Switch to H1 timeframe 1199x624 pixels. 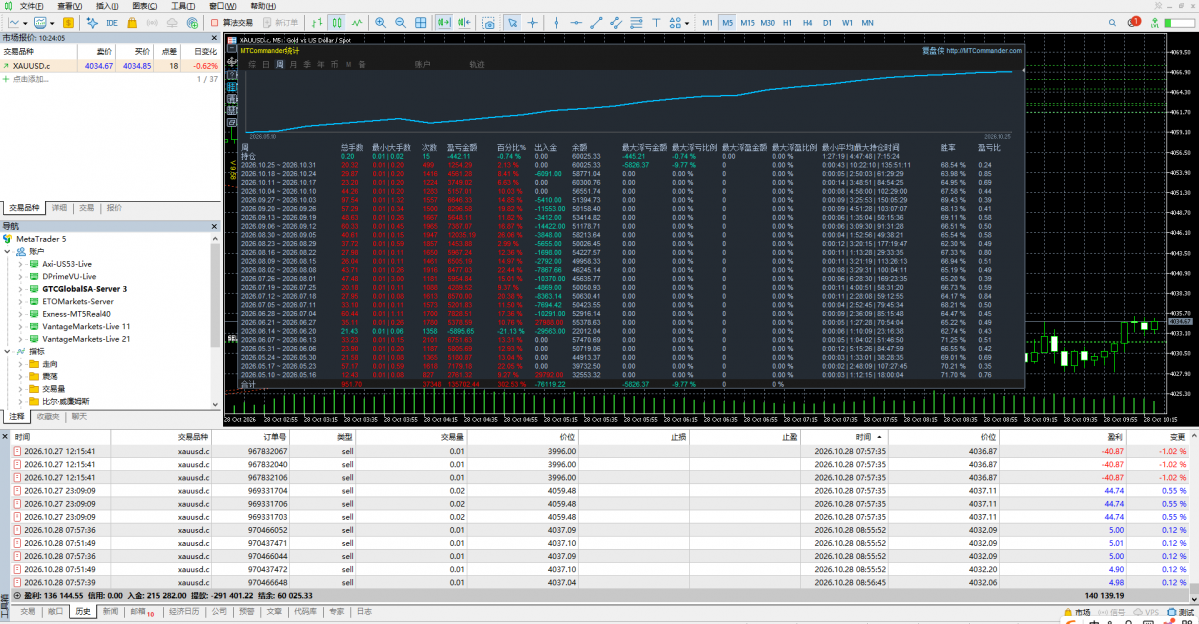[x=787, y=23]
